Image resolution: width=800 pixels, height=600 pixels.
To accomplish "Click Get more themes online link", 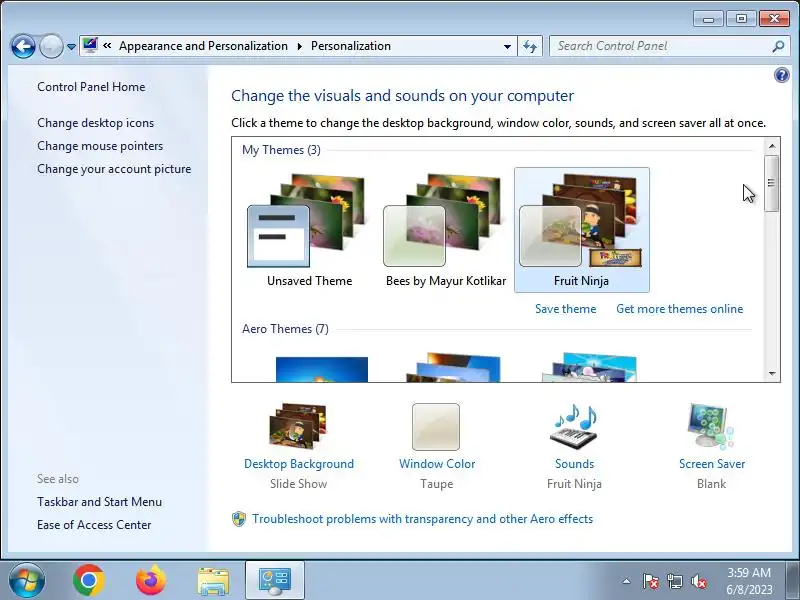I will click(x=680, y=309).
